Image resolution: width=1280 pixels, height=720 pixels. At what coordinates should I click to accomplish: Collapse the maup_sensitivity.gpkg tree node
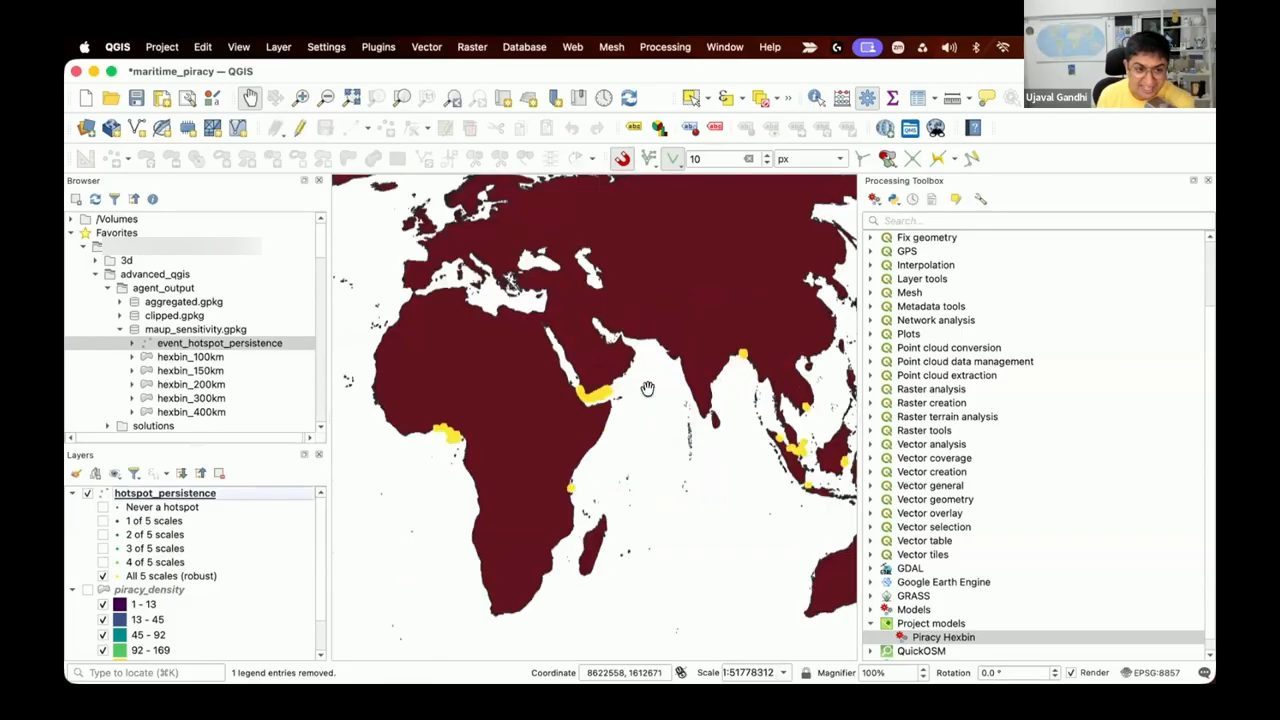(120, 329)
